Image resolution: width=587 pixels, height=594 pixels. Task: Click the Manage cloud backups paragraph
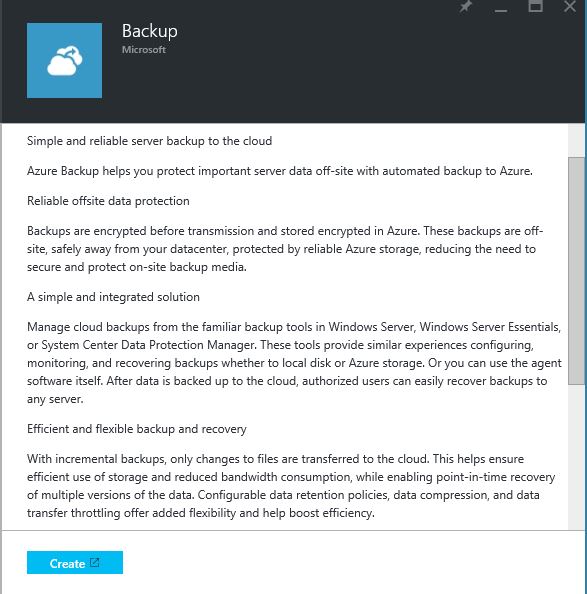click(x=294, y=363)
